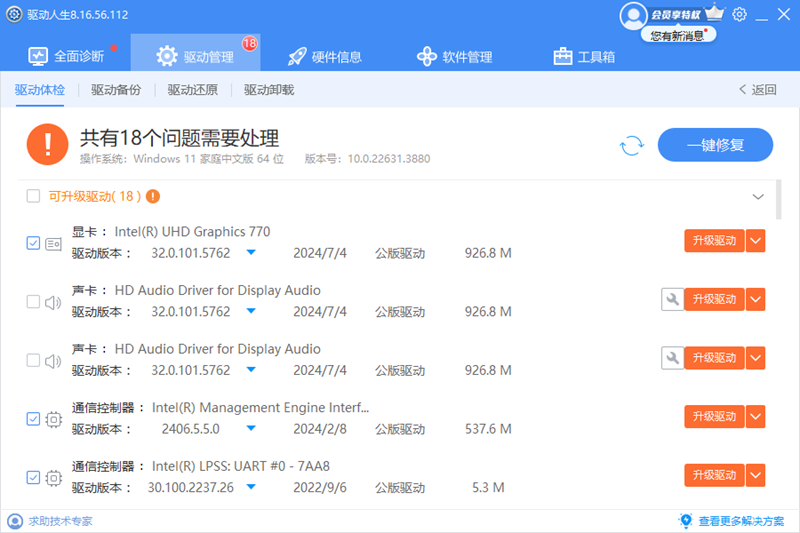Go back using the 返回 link
This screenshot has width=800, height=533.
[x=757, y=90]
